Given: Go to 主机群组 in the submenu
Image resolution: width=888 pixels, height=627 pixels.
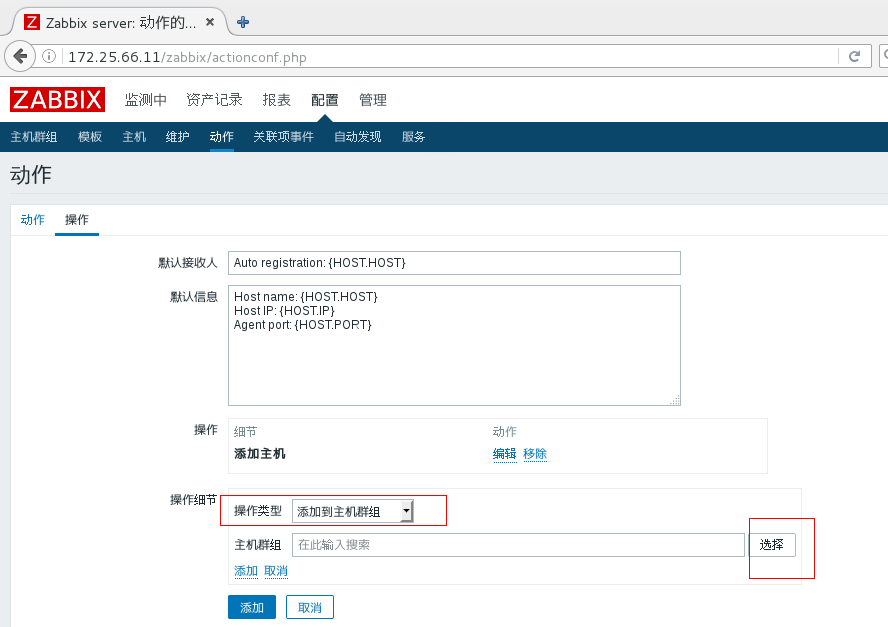Looking at the screenshot, I should 34,137.
